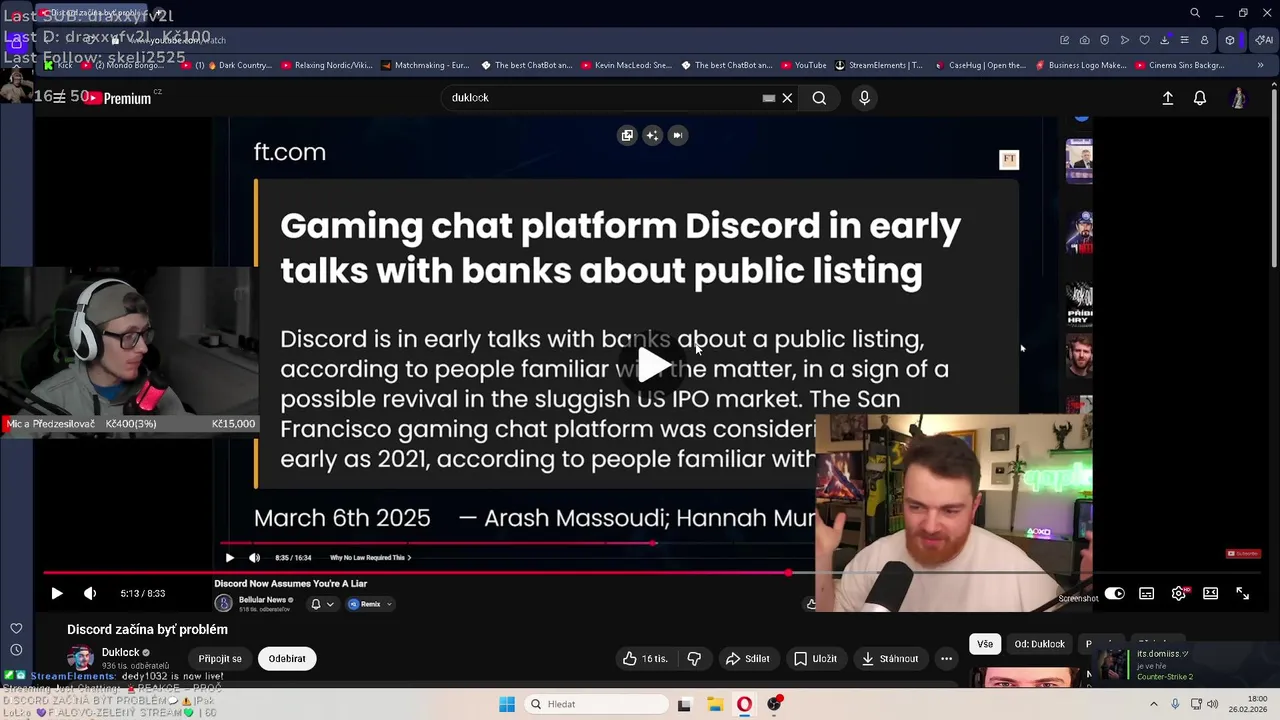The image size is (1280, 720).
Task: Clear the YouTube search text with X
Action: pos(787,97)
